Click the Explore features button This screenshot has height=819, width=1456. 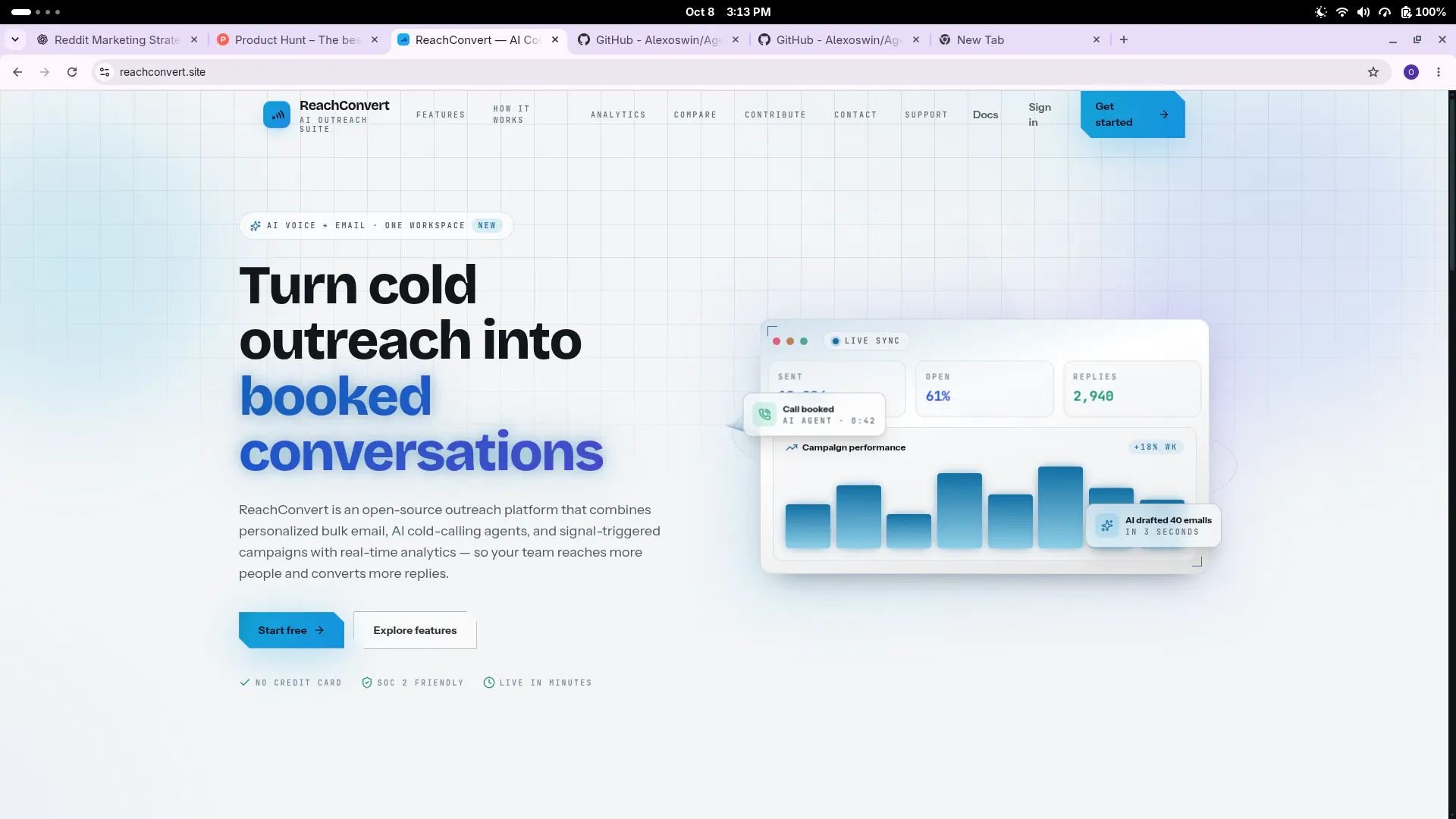(x=415, y=630)
